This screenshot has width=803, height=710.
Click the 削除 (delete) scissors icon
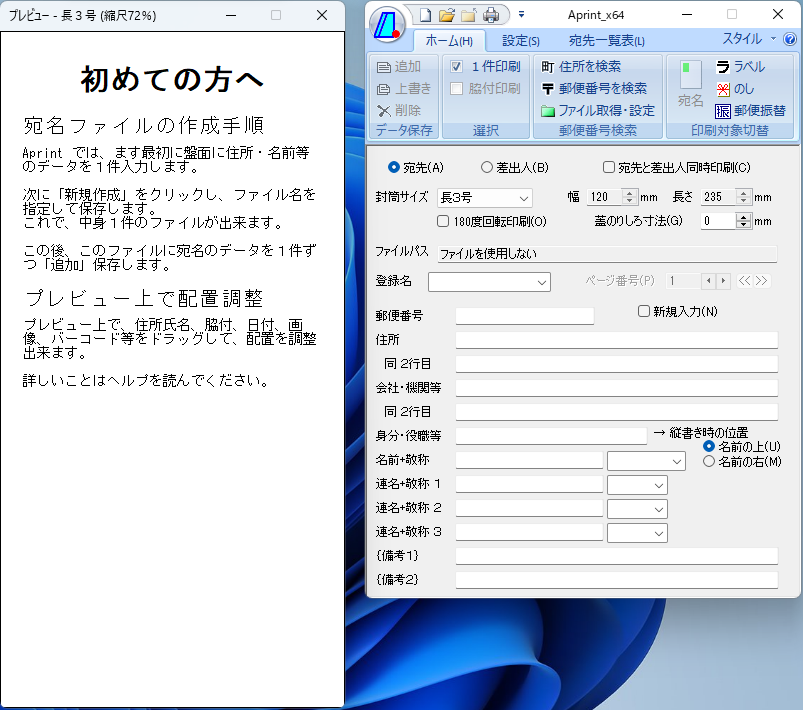point(384,111)
